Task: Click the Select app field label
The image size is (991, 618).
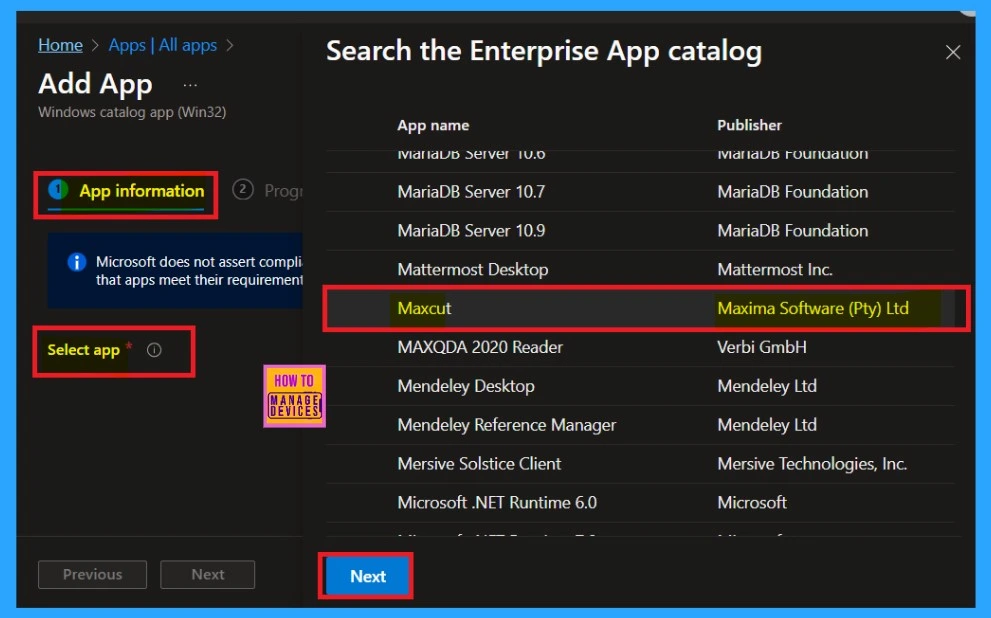Action: tap(83, 349)
